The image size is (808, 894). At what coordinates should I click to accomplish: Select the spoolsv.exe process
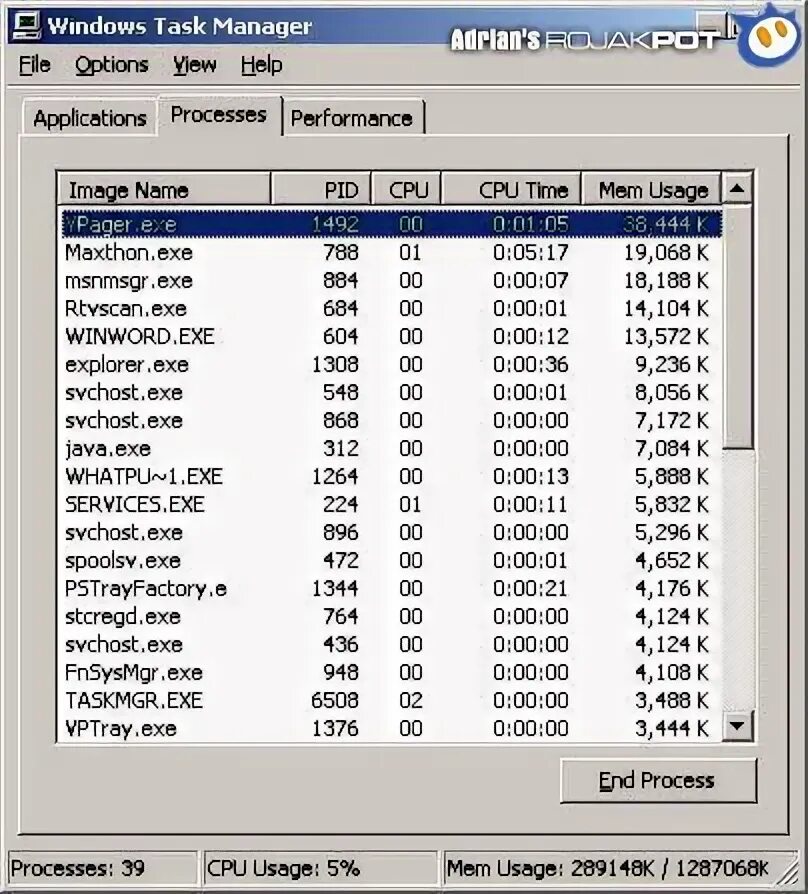(x=390, y=560)
